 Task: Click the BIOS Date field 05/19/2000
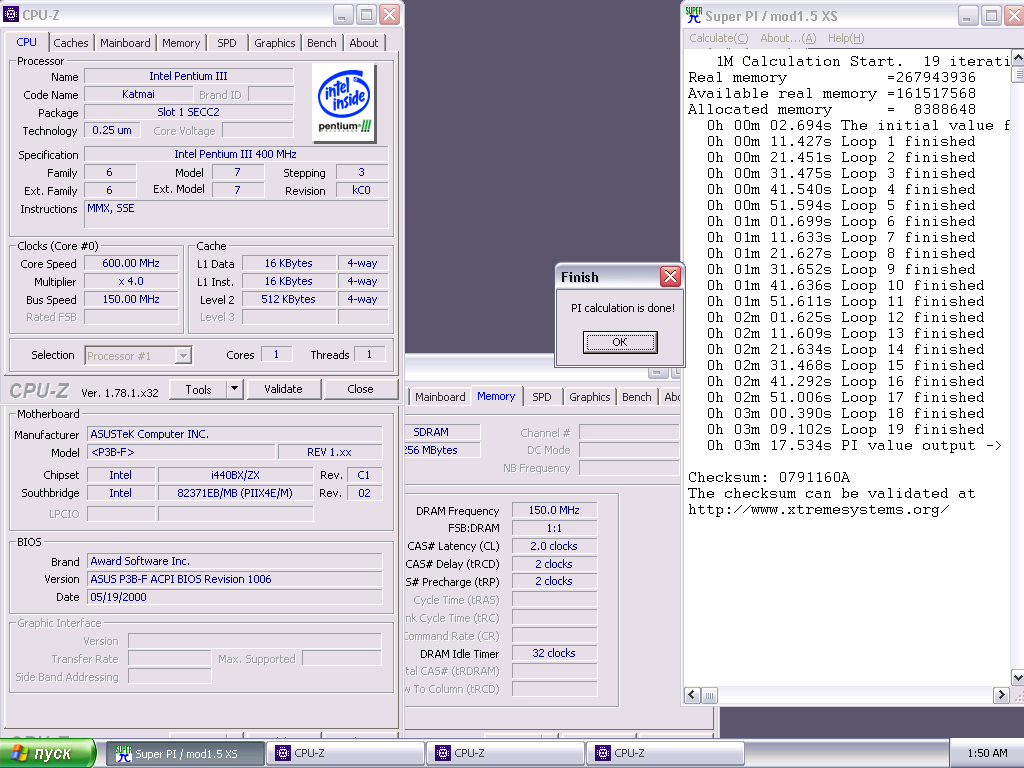[x=234, y=597]
